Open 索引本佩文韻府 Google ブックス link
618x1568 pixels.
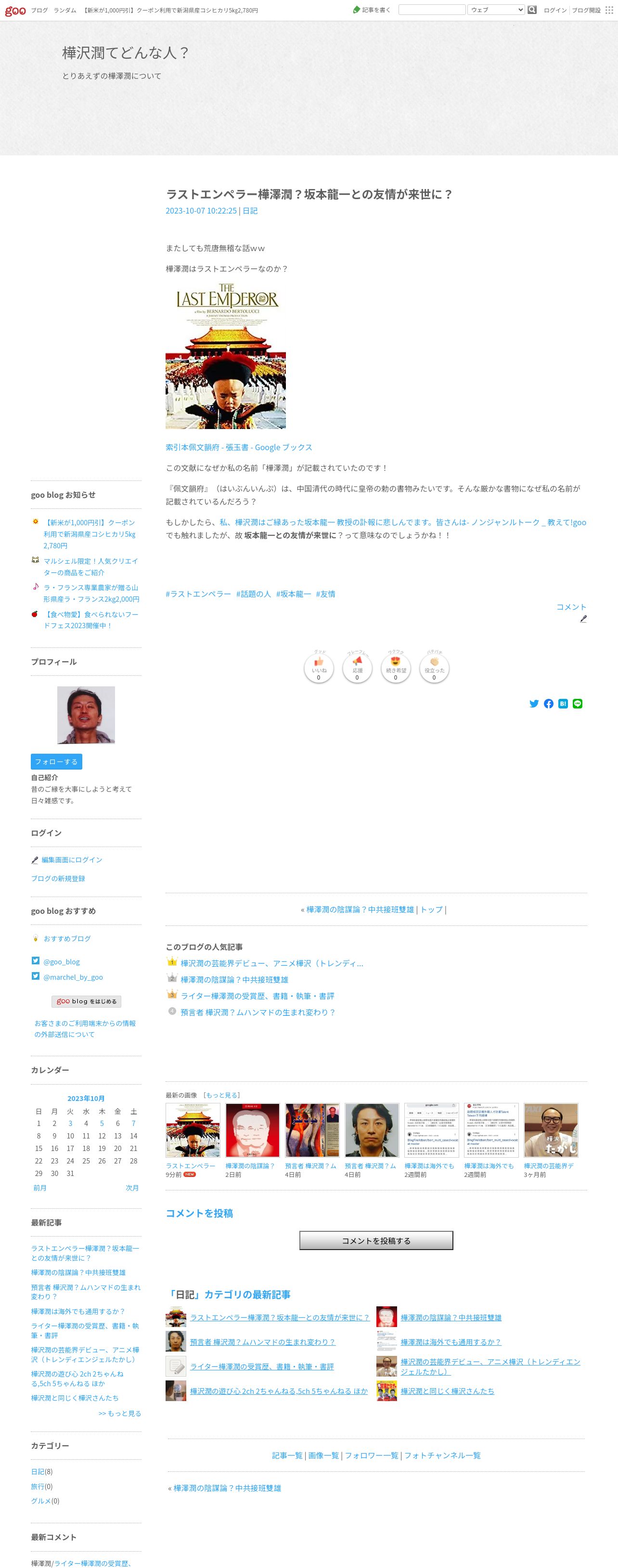tap(239, 447)
